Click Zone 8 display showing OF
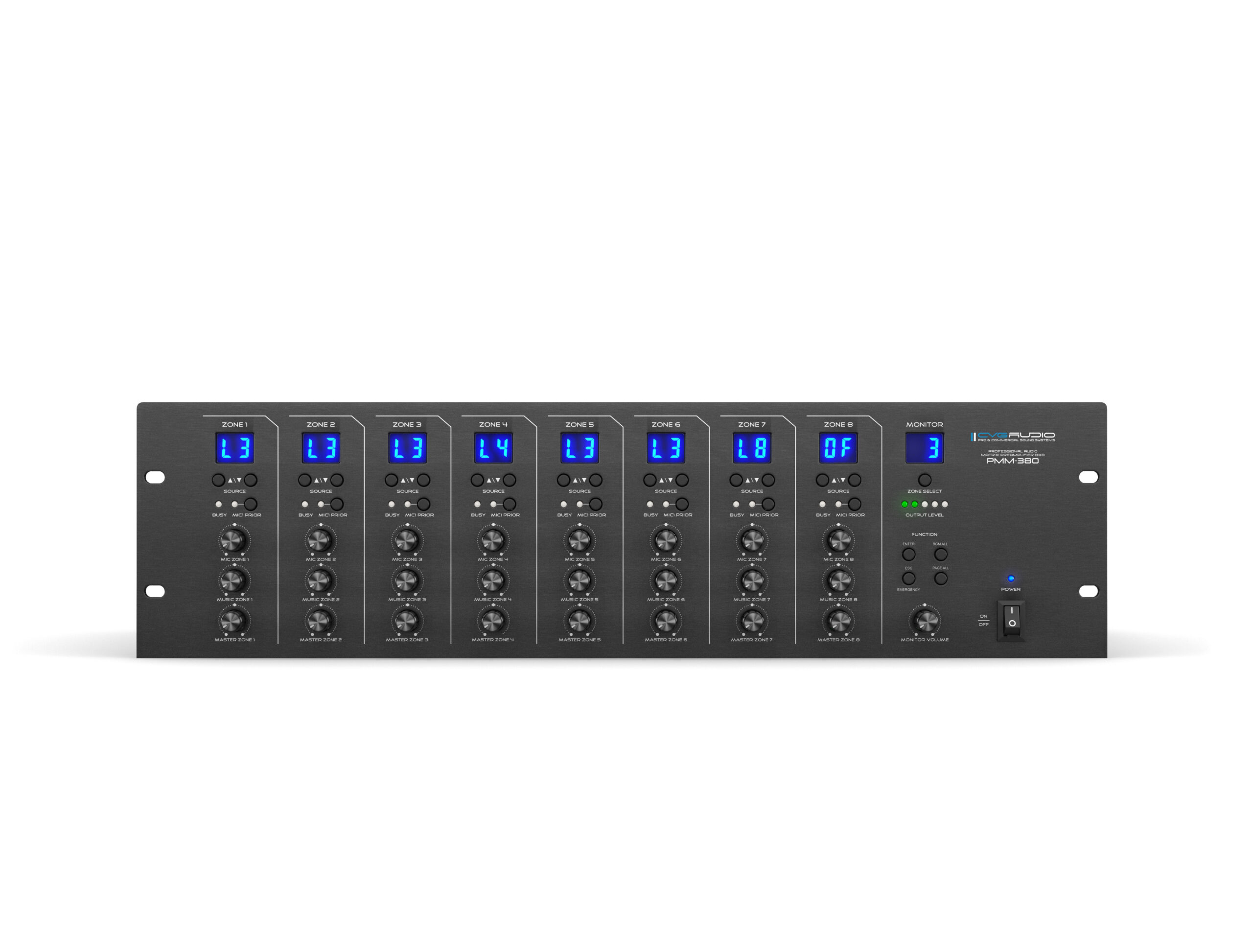 (837, 448)
